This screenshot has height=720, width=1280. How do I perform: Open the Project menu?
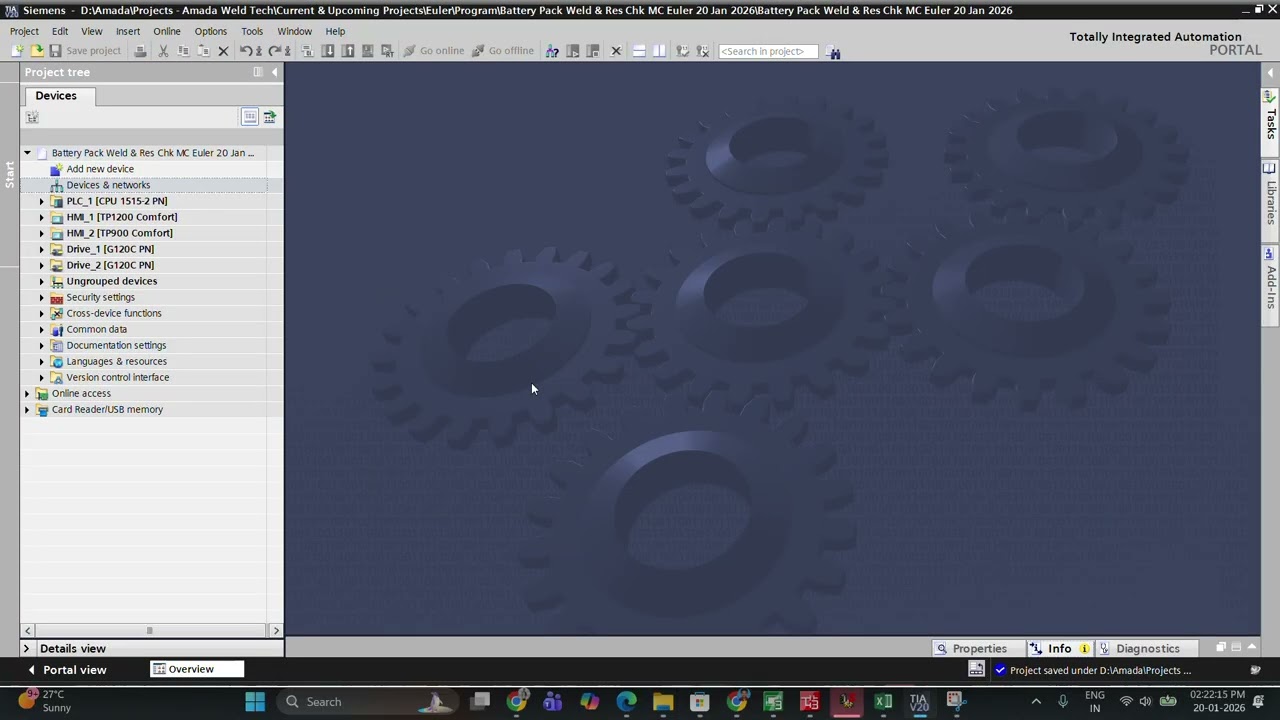(24, 31)
